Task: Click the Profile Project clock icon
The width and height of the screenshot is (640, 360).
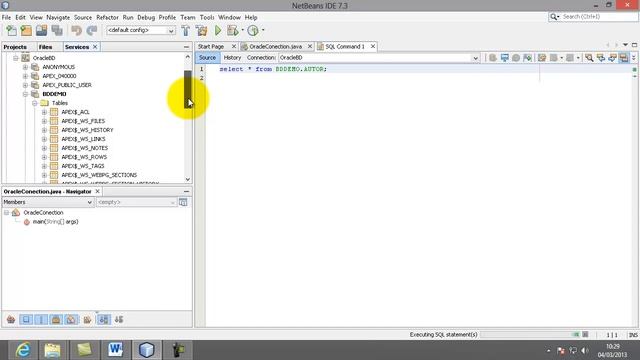Action: coord(253,31)
